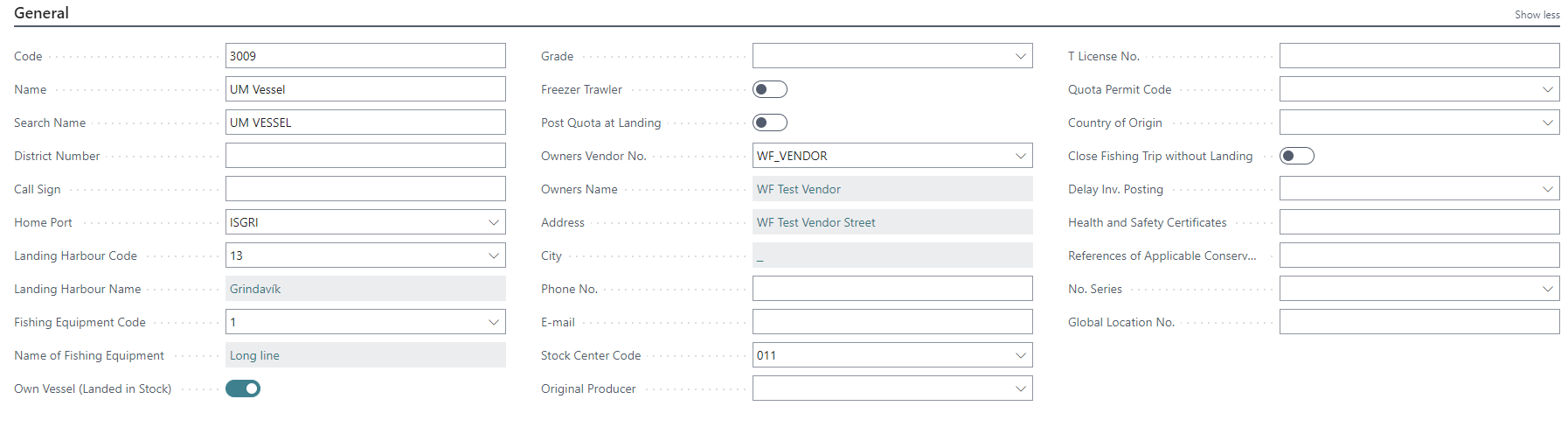Expand the Grade dropdown list
This screenshot has height=427, width=1568.
click(x=1021, y=56)
